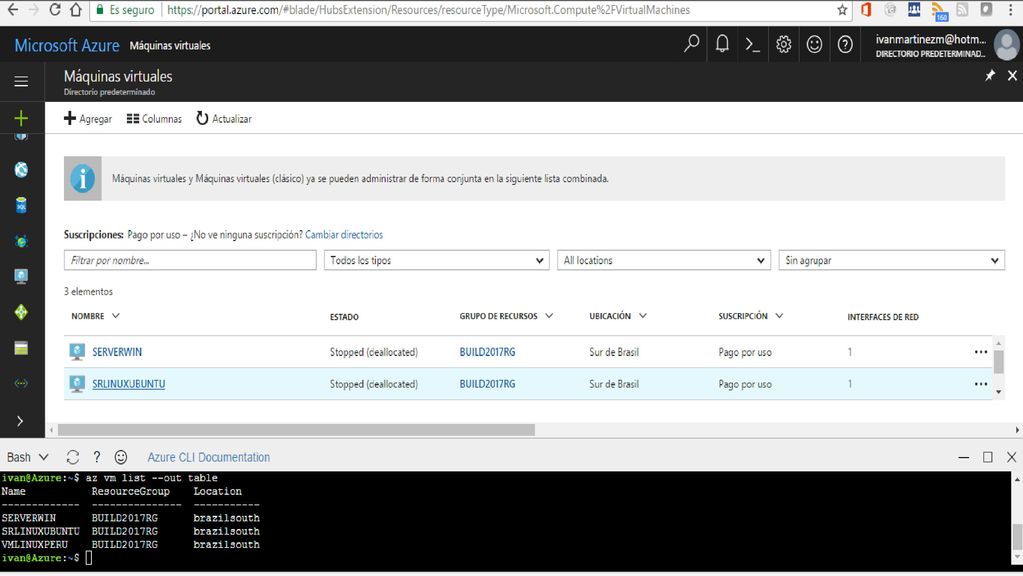Open the globe App Services sidebar icon

tap(21, 170)
